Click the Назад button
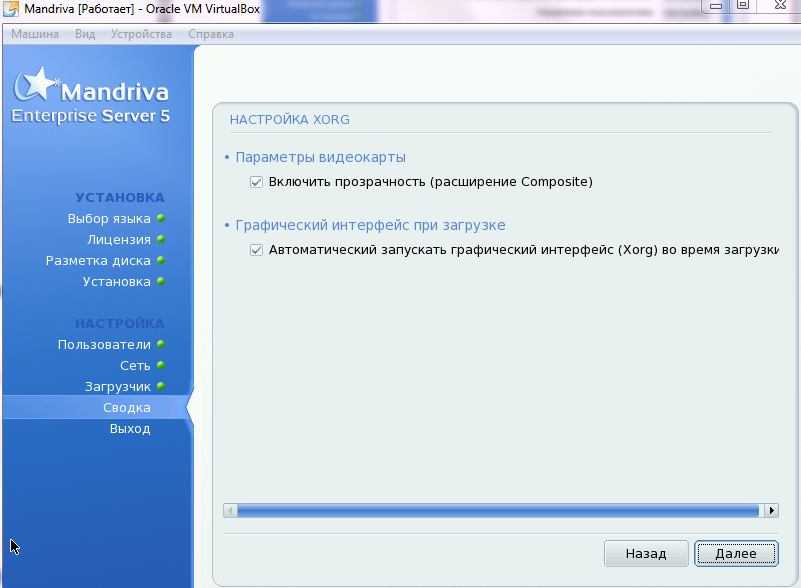The width and height of the screenshot is (801, 588). point(646,554)
